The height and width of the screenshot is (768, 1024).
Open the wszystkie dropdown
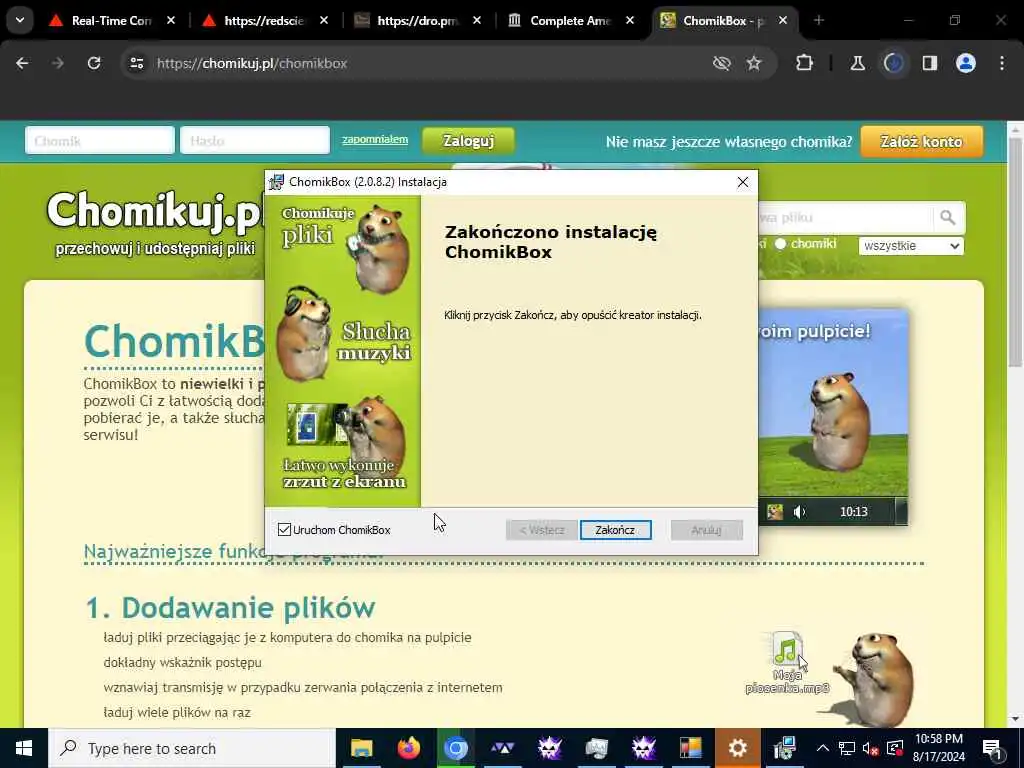pyautogui.click(x=911, y=246)
